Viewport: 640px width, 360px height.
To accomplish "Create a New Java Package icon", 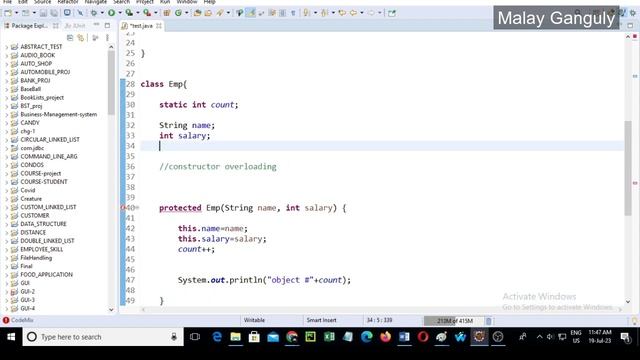I will 167,13.
